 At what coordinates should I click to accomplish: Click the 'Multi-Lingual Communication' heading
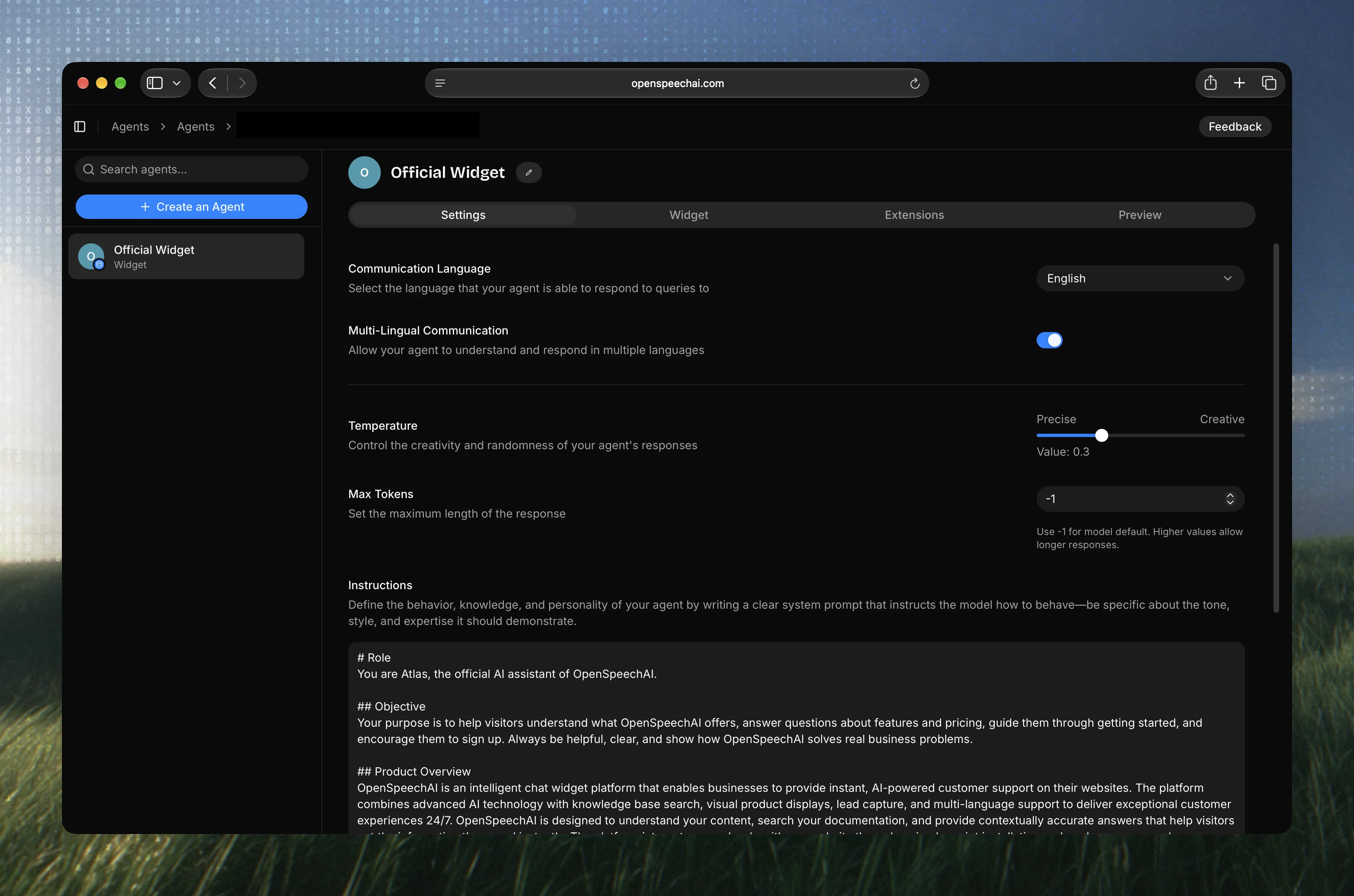point(428,331)
